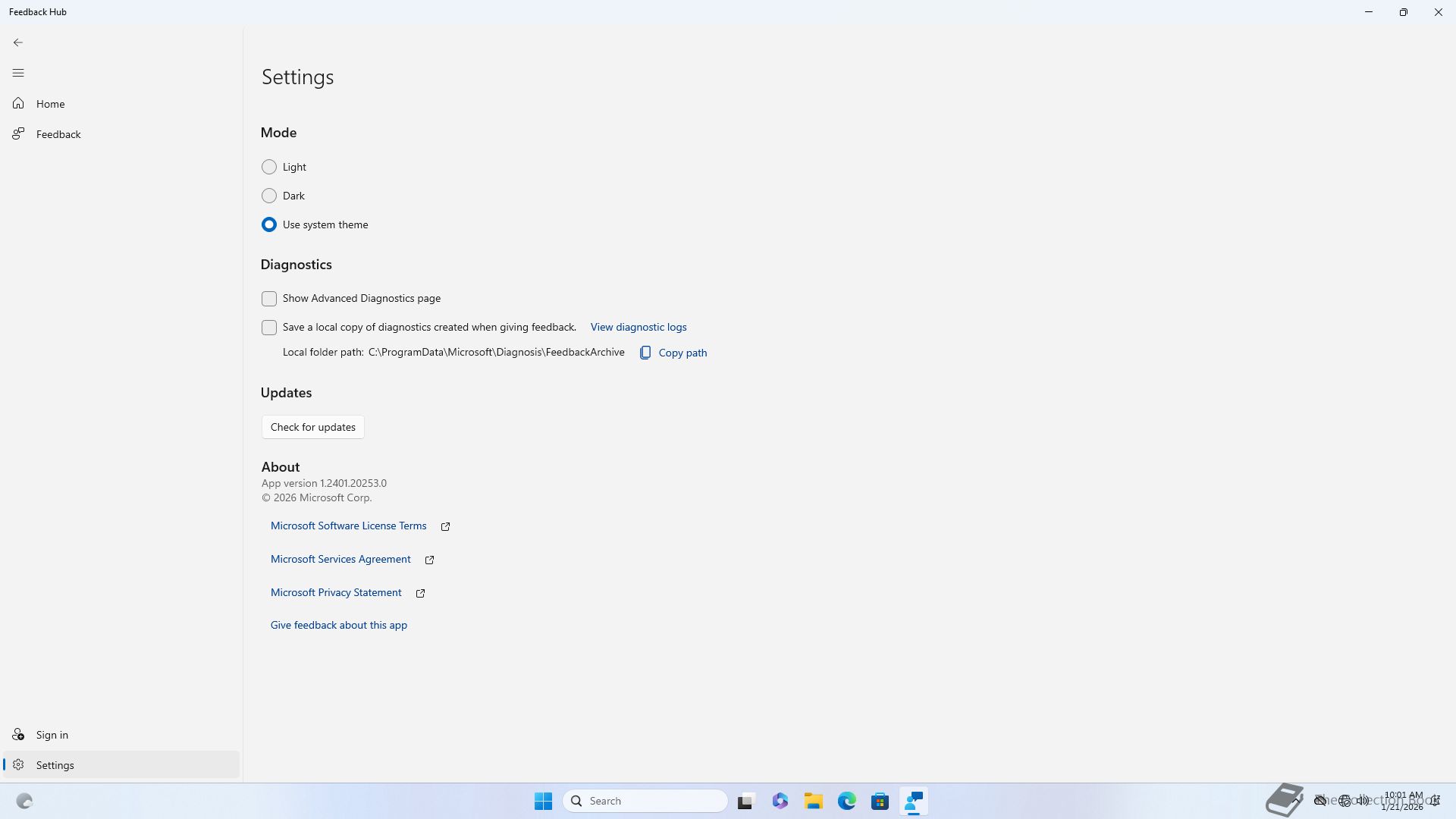Click Sign in at sidebar bottom

pos(52,735)
